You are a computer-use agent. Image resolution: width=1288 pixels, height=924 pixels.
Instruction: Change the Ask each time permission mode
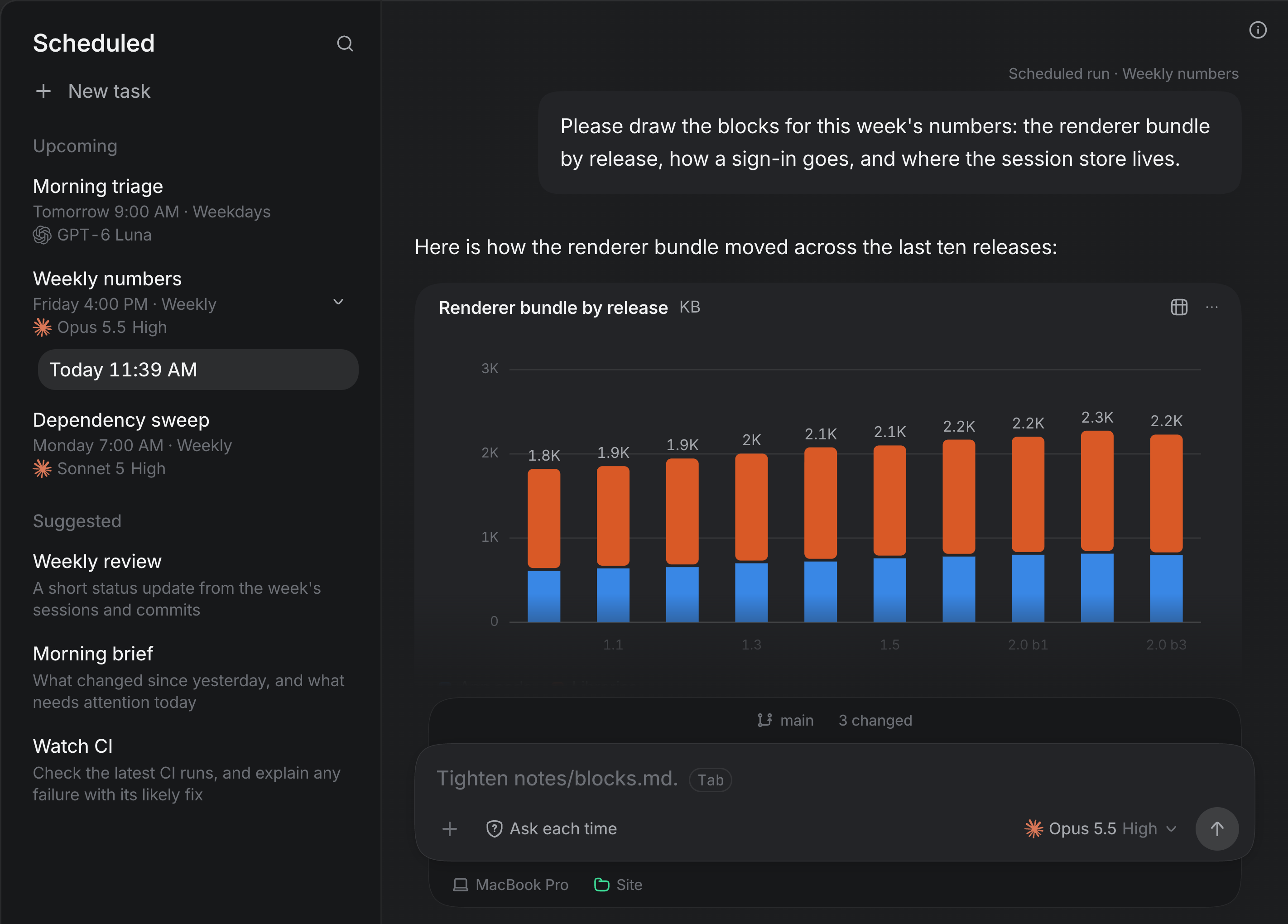tap(551, 828)
